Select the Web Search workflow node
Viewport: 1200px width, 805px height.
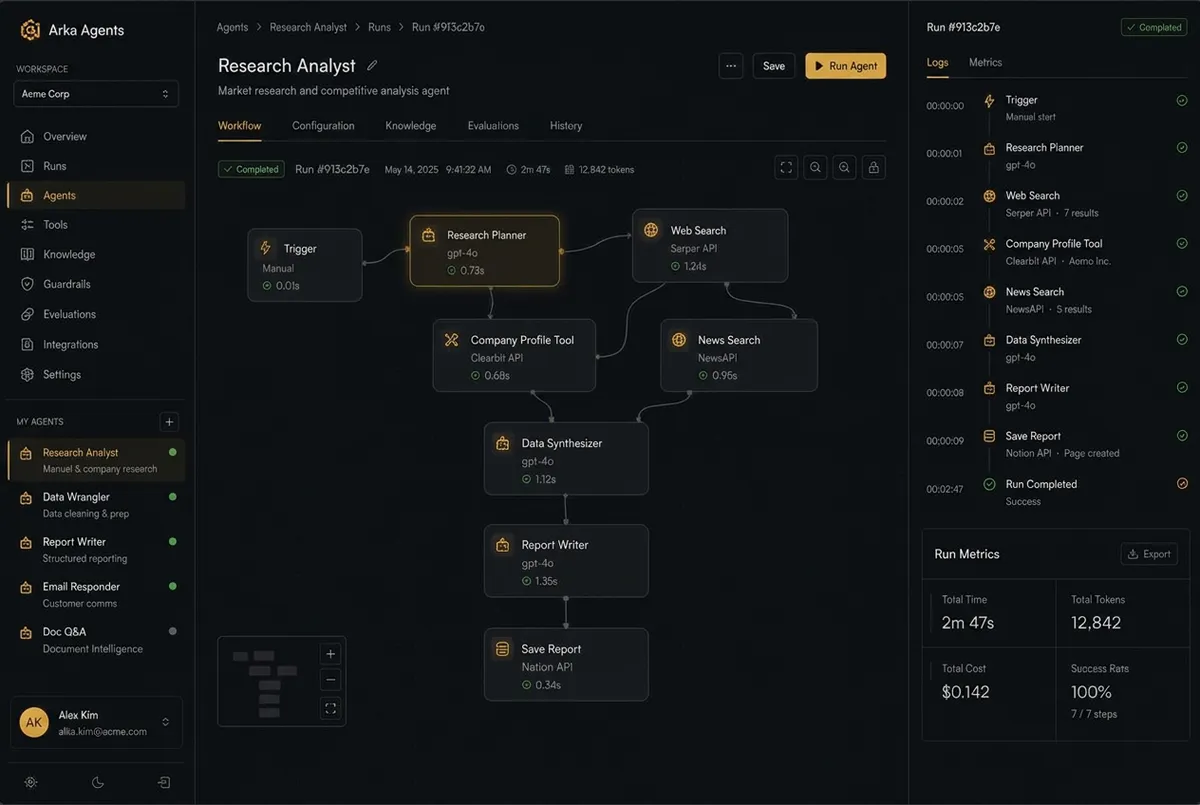(710, 246)
